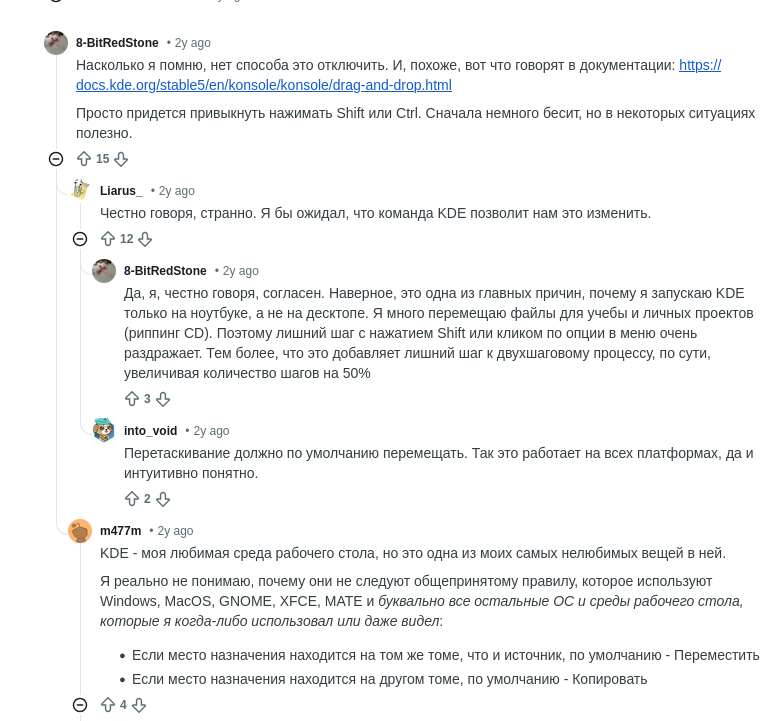770x721 pixels.
Task: Collapse the top 8-BitRedStone comment thread
Action: tap(56, 159)
